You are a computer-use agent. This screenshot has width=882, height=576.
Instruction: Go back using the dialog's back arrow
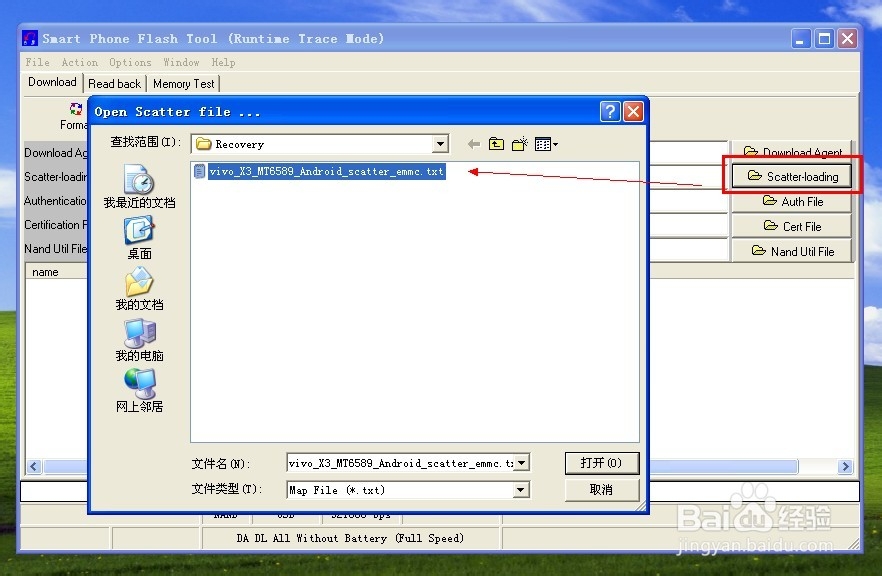tap(474, 145)
